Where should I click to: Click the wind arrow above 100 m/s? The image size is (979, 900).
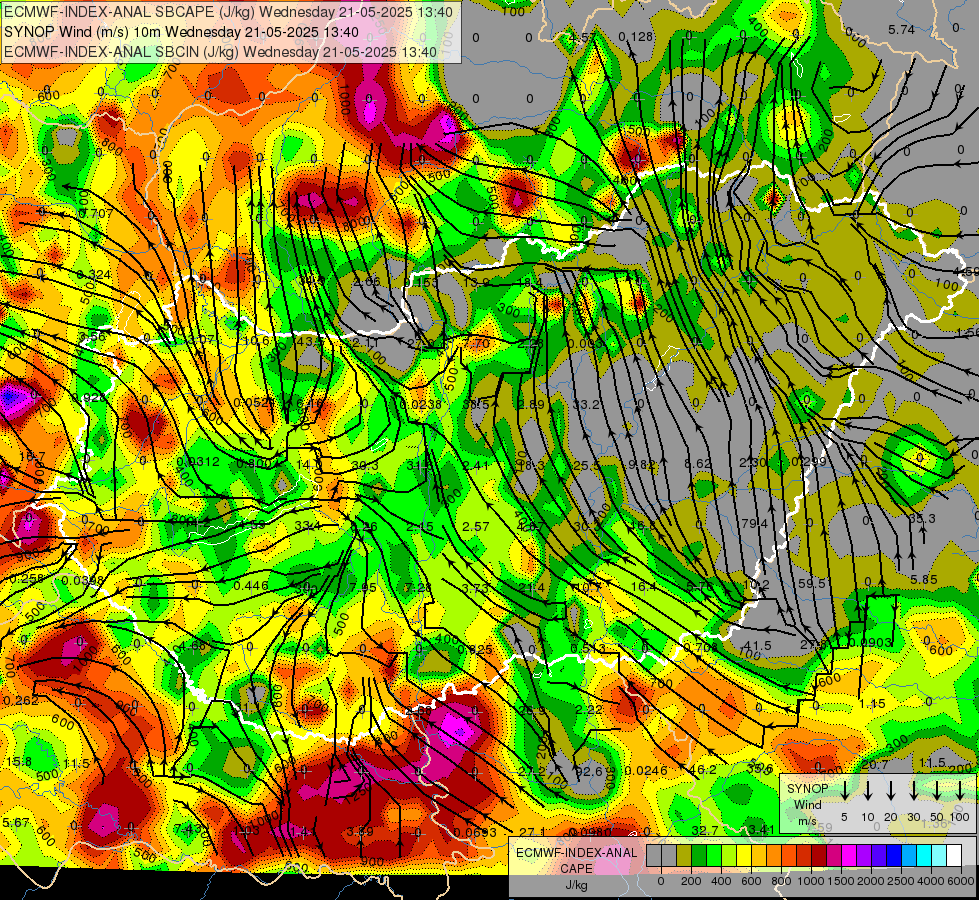960,791
